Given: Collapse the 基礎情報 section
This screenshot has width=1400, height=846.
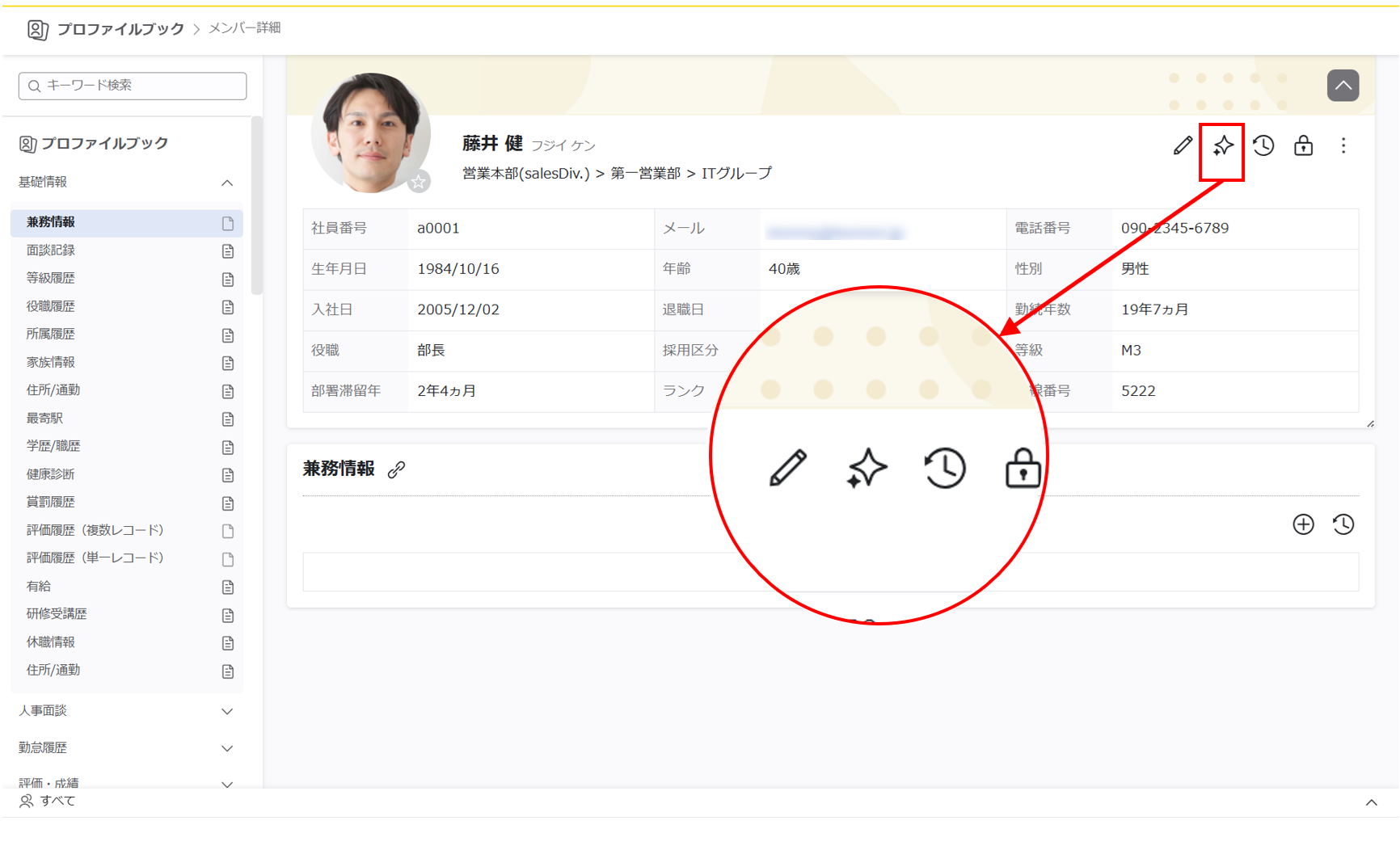Looking at the screenshot, I should pyautogui.click(x=227, y=183).
